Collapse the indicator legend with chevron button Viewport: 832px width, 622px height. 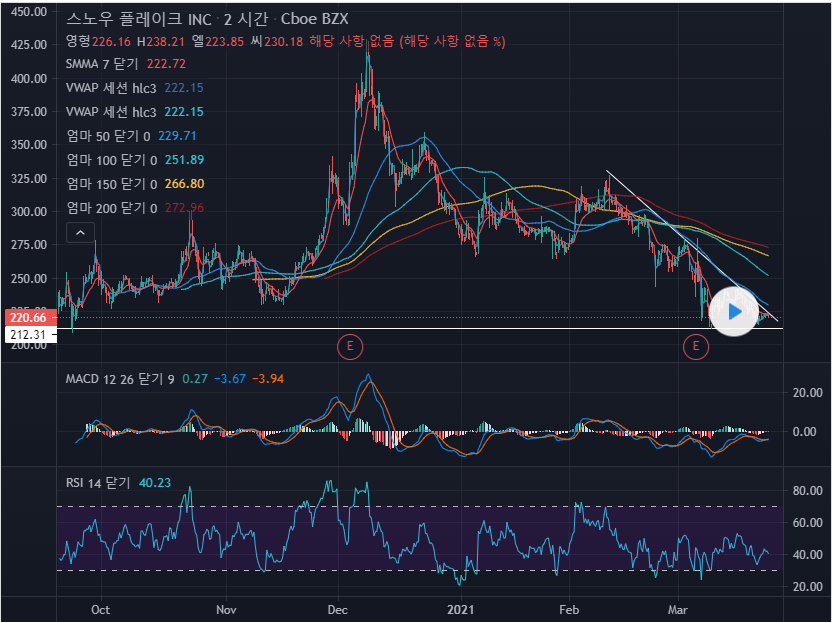[81, 232]
